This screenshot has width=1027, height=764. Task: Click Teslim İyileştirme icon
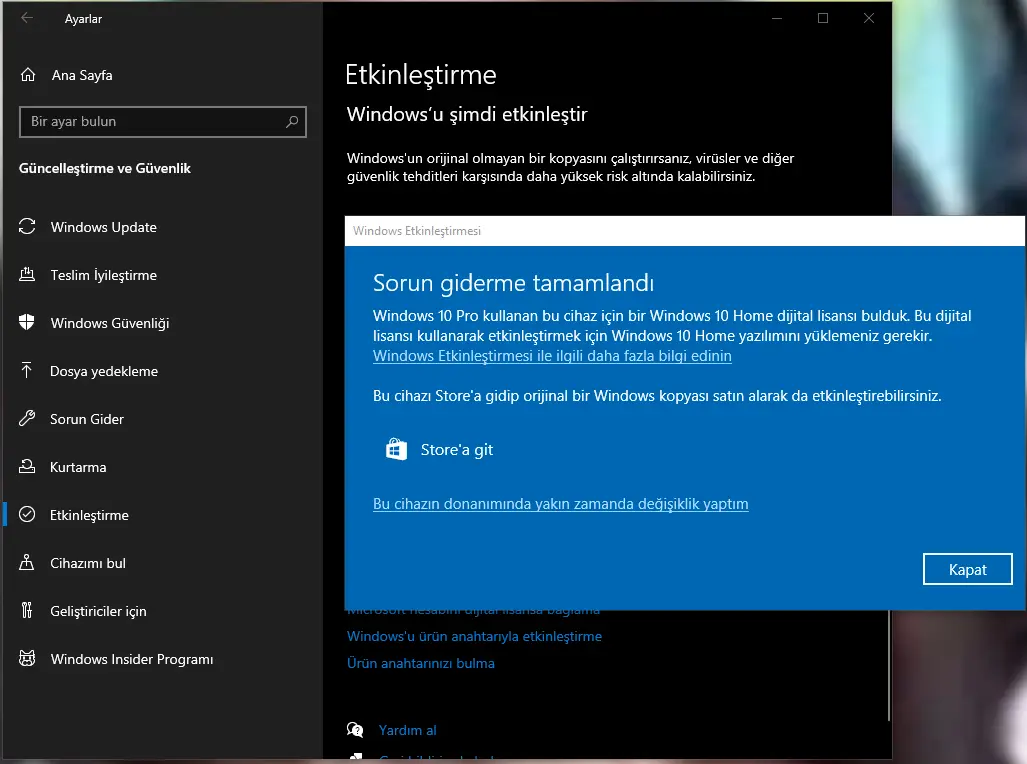pos(27,275)
